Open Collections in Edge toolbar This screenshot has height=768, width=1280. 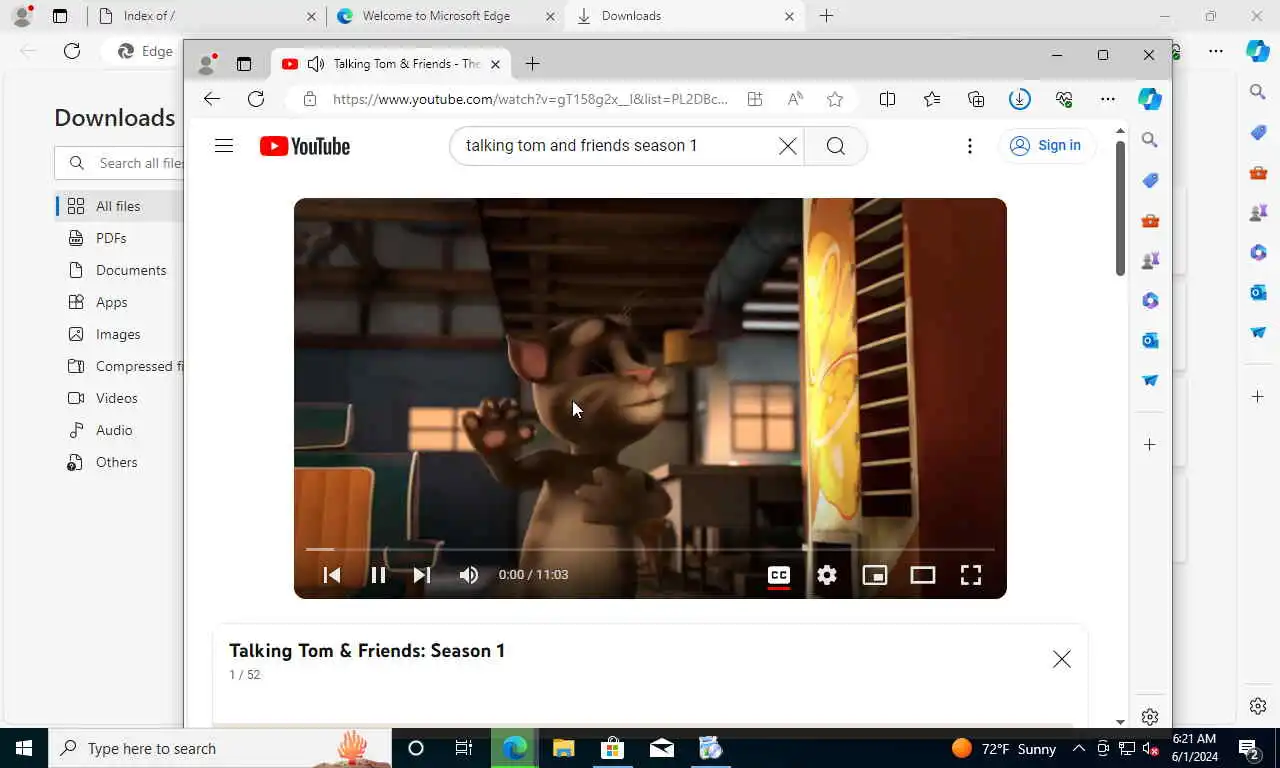pyautogui.click(x=976, y=99)
